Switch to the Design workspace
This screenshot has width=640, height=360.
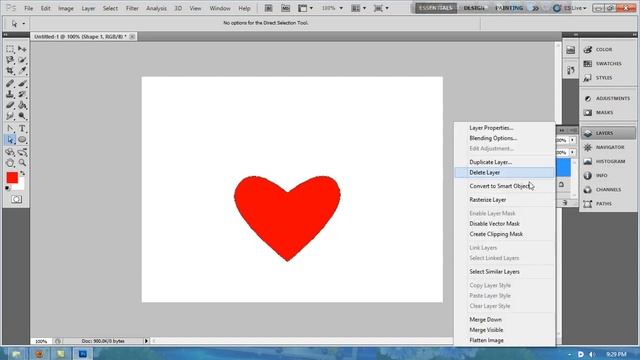coord(474,8)
